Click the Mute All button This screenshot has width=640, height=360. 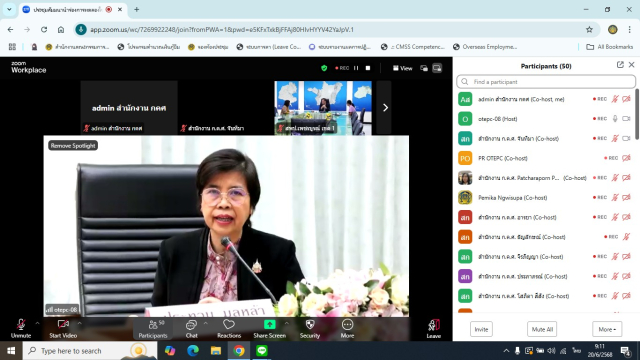[x=542, y=329]
